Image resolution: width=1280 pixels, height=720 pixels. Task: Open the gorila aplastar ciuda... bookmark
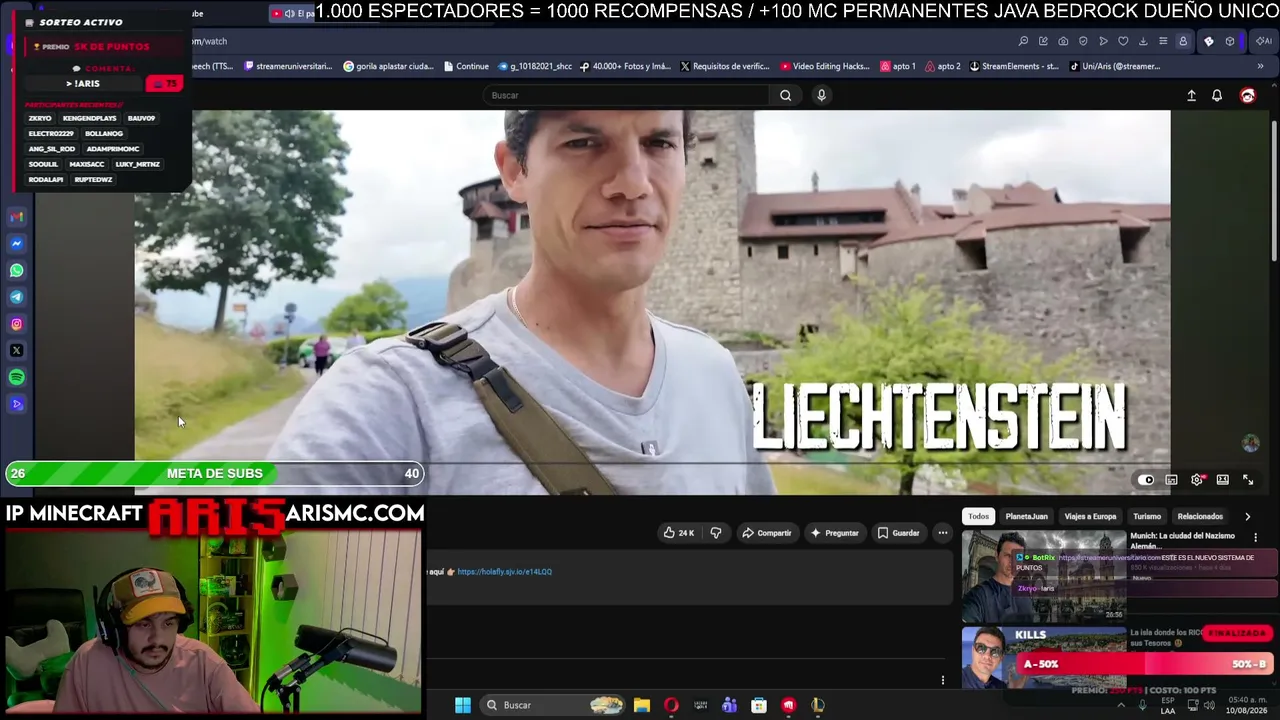[x=388, y=66]
